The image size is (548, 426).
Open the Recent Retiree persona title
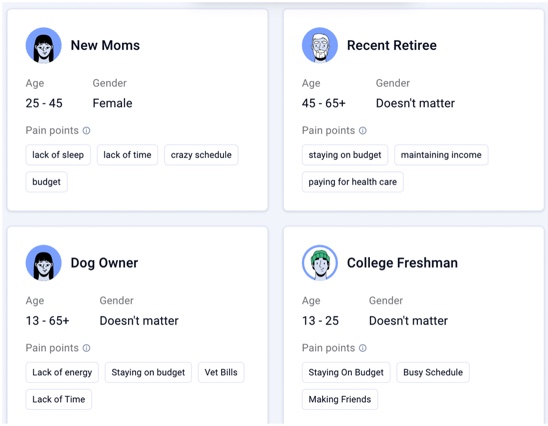(392, 45)
